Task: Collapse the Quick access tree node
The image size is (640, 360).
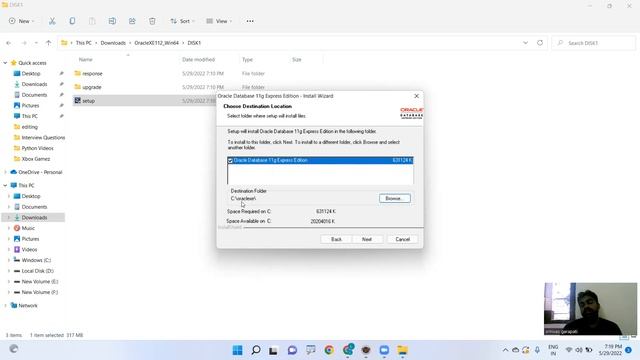Action: [5, 63]
